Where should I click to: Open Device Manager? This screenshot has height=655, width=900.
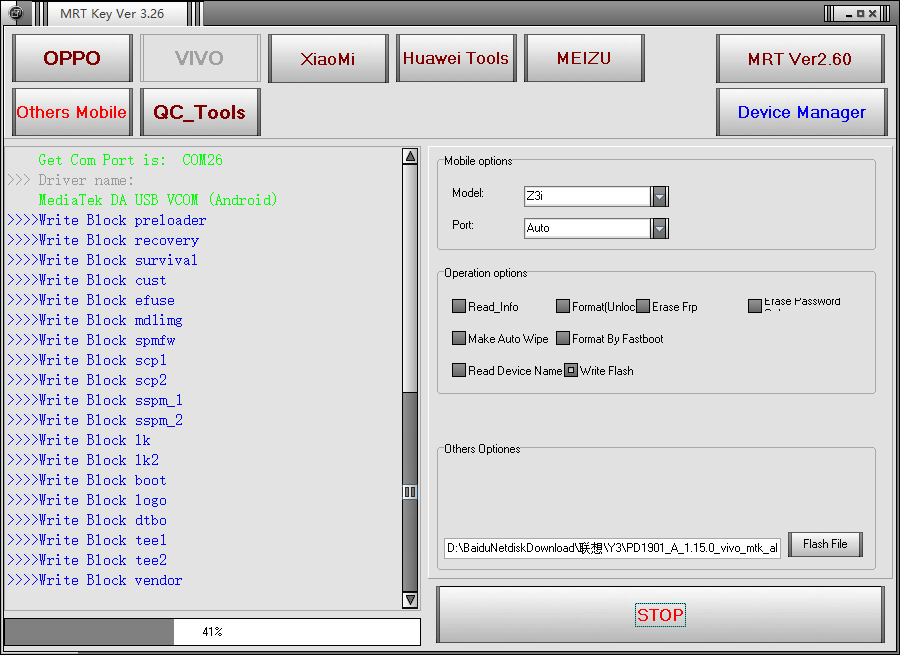801,112
